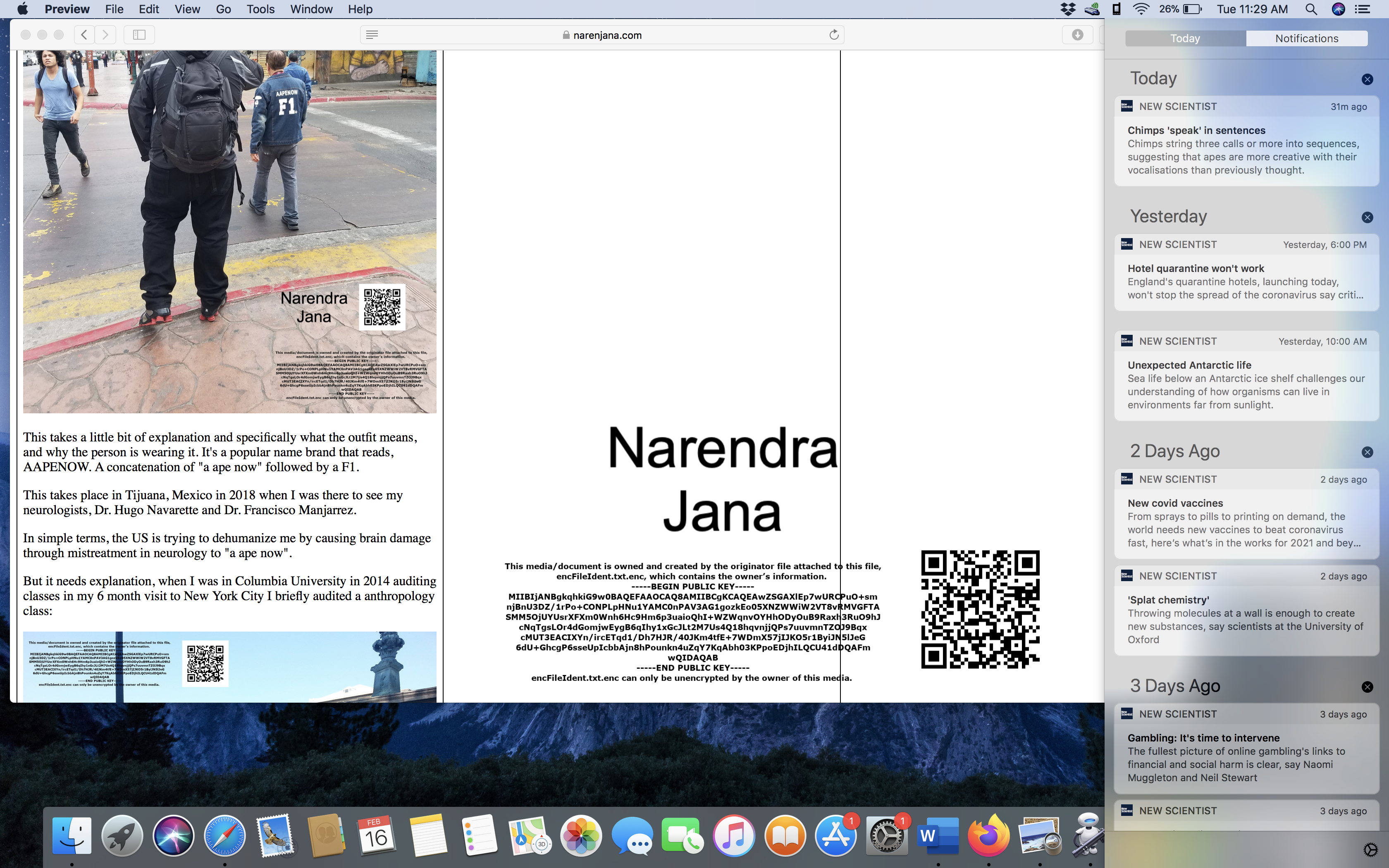Image resolution: width=1389 pixels, height=868 pixels.
Task: Switch to Today tab in notifications
Action: click(1184, 39)
